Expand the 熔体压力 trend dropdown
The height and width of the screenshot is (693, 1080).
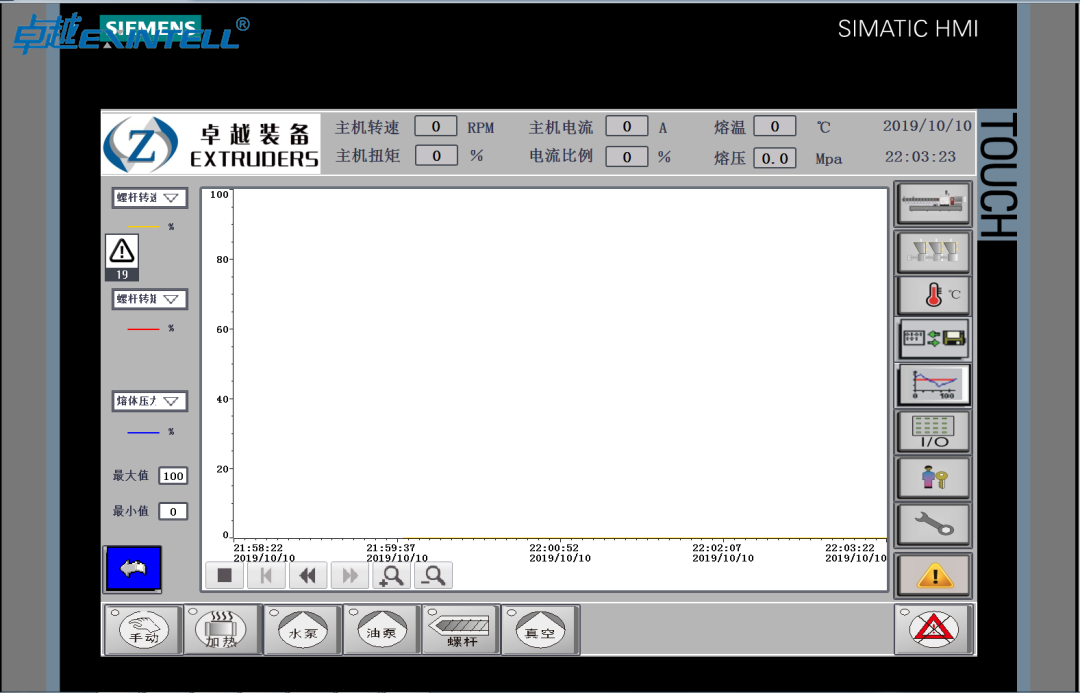(x=149, y=401)
